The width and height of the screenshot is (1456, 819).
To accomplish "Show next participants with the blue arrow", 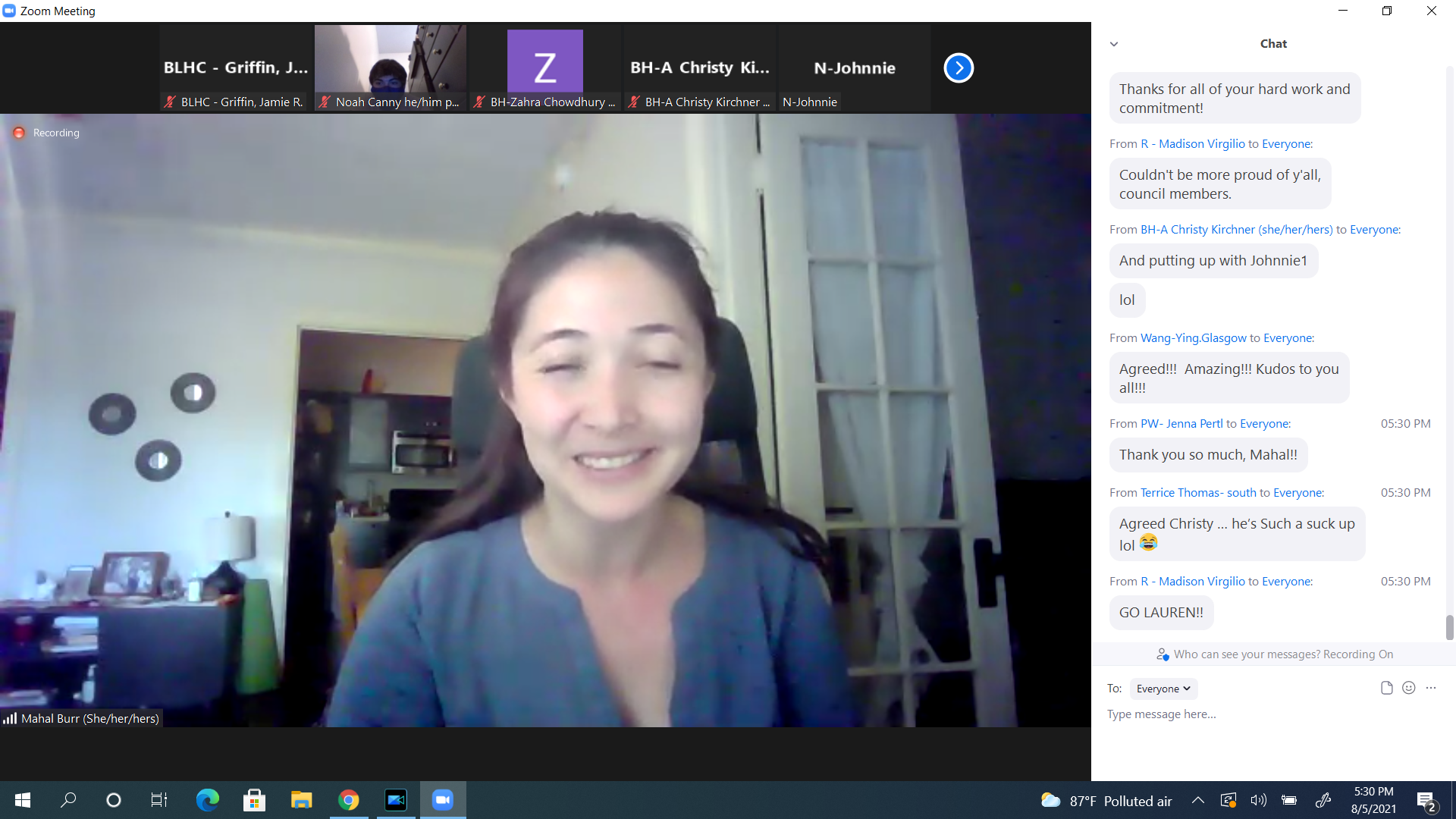I will tap(959, 68).
